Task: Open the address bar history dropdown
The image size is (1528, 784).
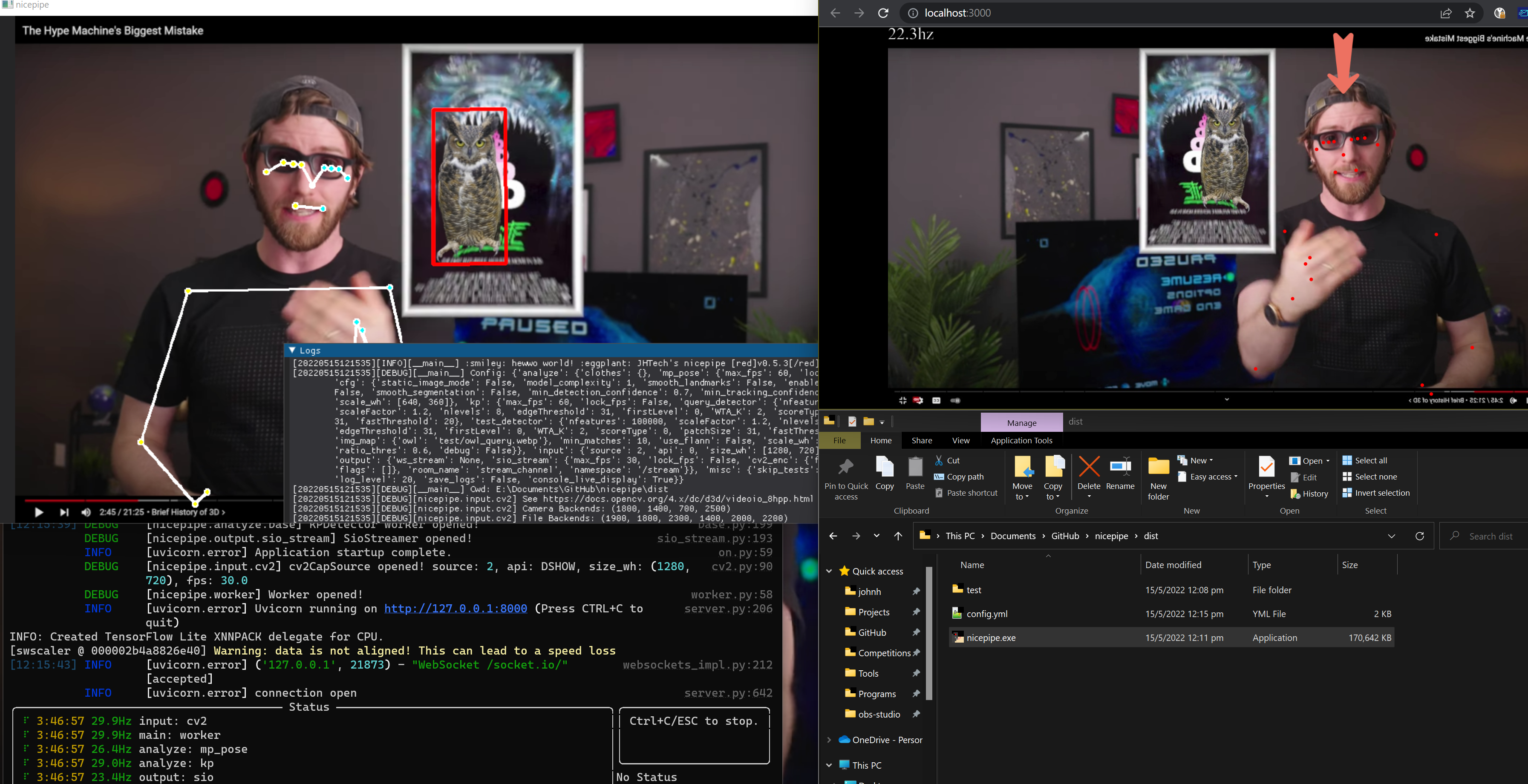Action: click(1391, 536)
